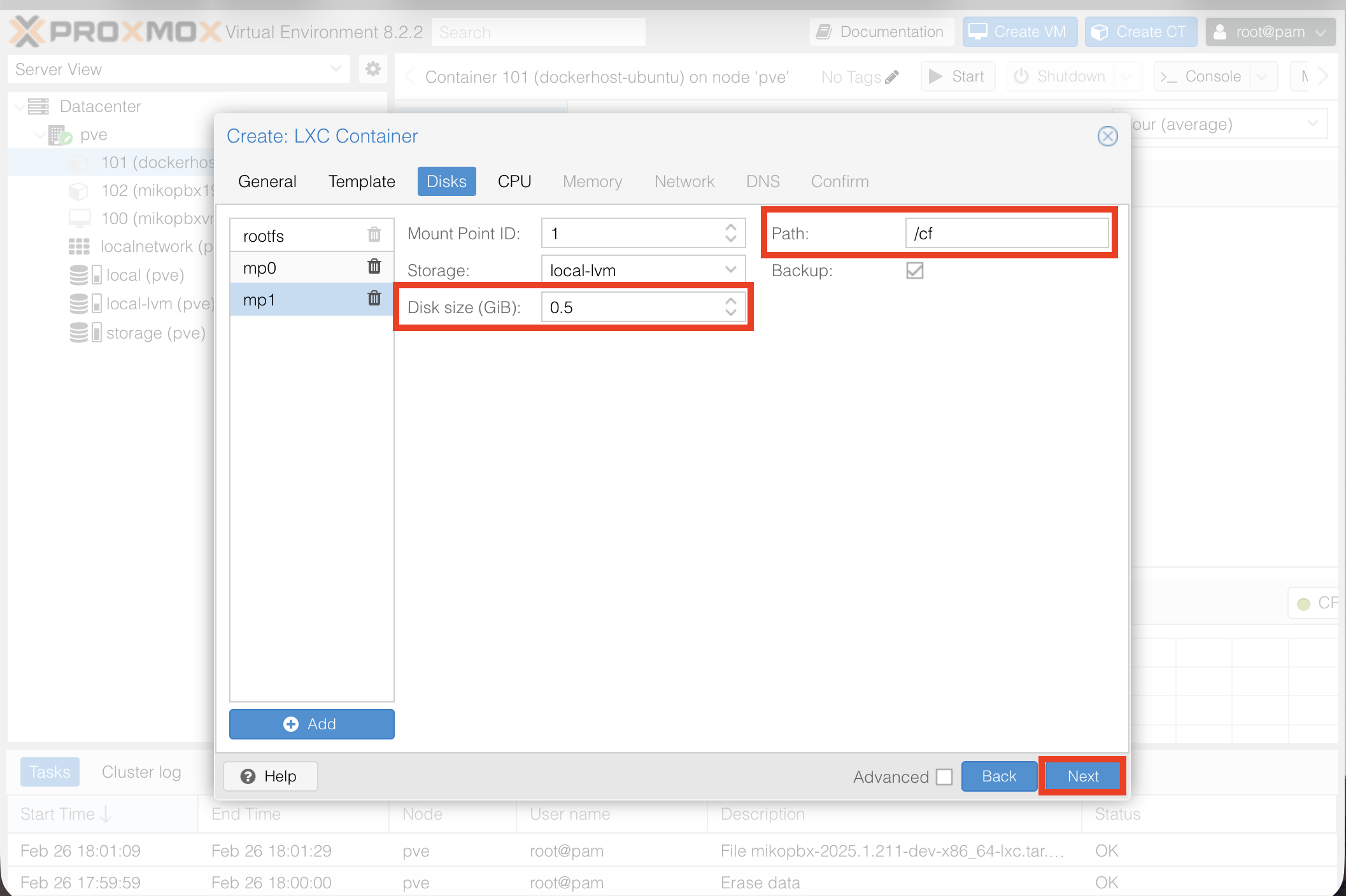Click Add to add mount point

(311, 724)
